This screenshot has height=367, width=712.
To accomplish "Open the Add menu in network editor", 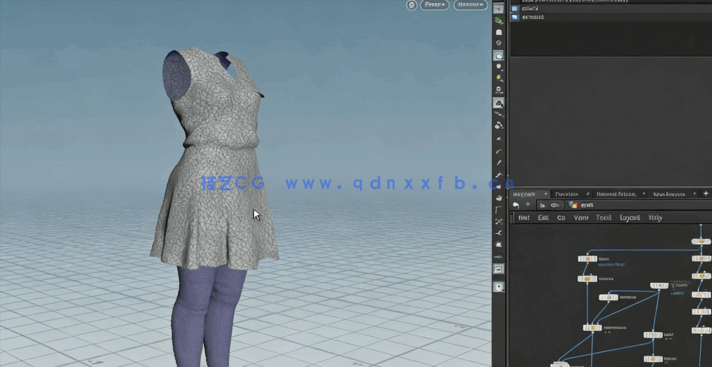I will (524, 218).
